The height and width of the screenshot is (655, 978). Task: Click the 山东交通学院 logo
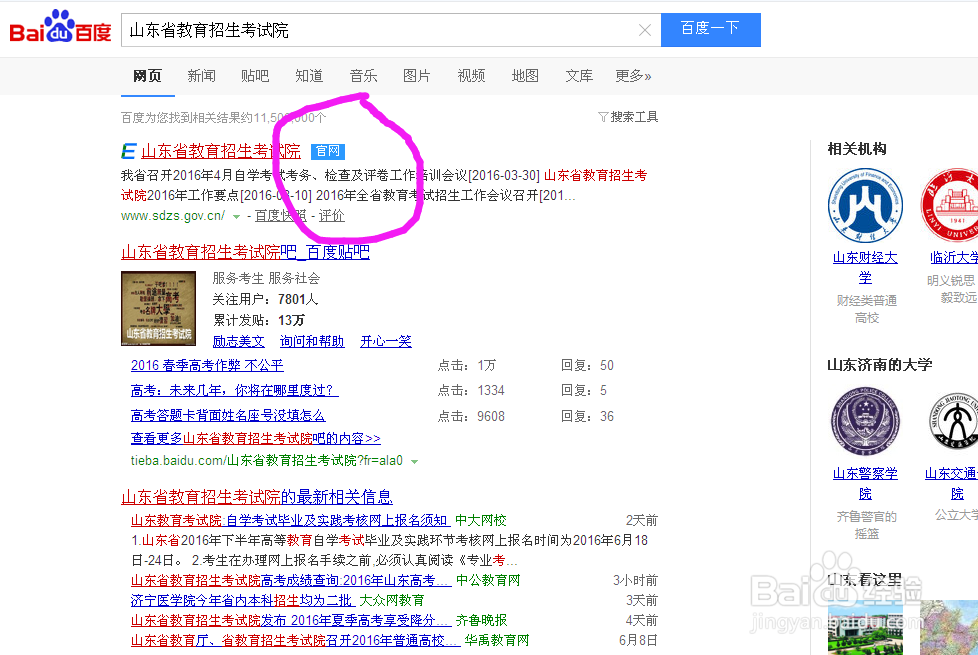point(953,421)
